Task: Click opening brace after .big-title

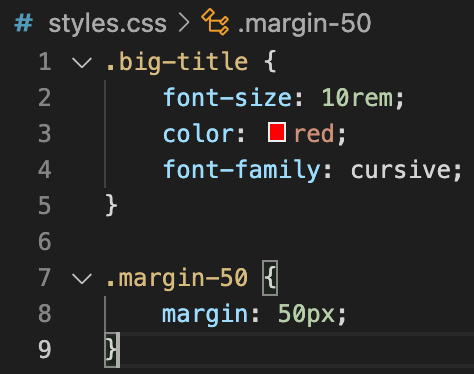Action: click(270, 61)
